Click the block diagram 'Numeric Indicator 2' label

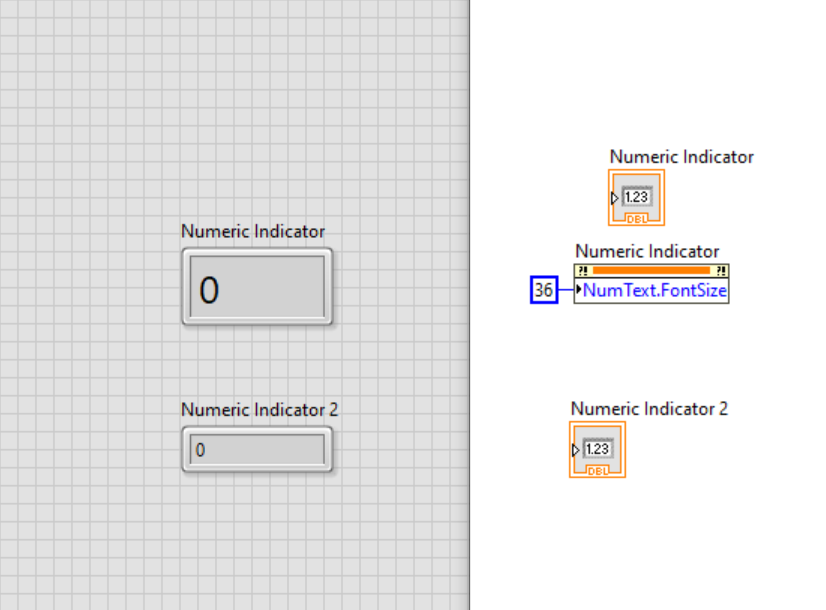pos(649,409)
